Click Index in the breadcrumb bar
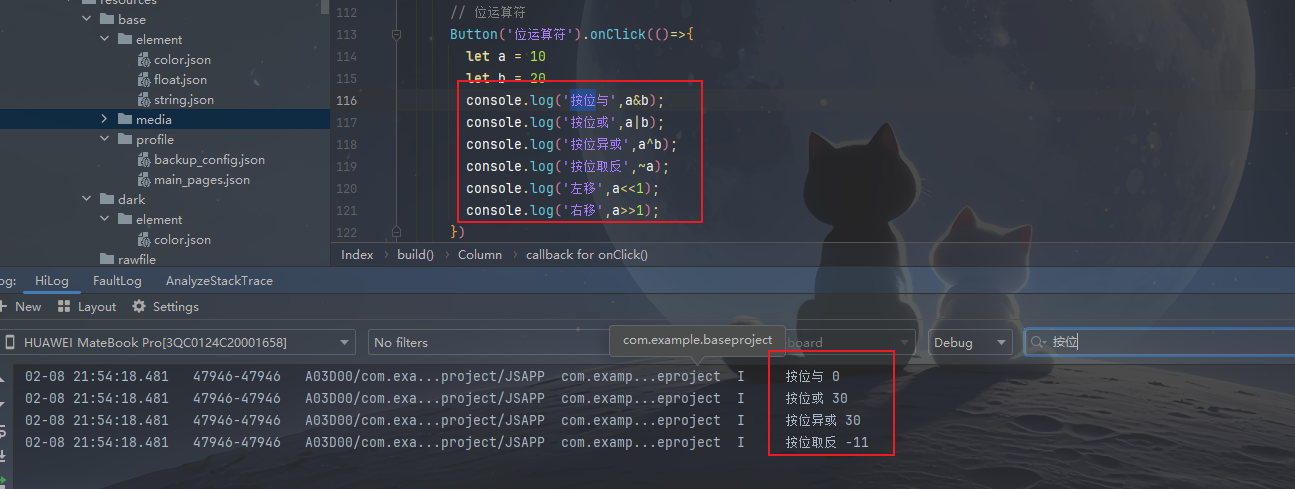Screen dimensions: 1295x489 click(x=357, y=254)
